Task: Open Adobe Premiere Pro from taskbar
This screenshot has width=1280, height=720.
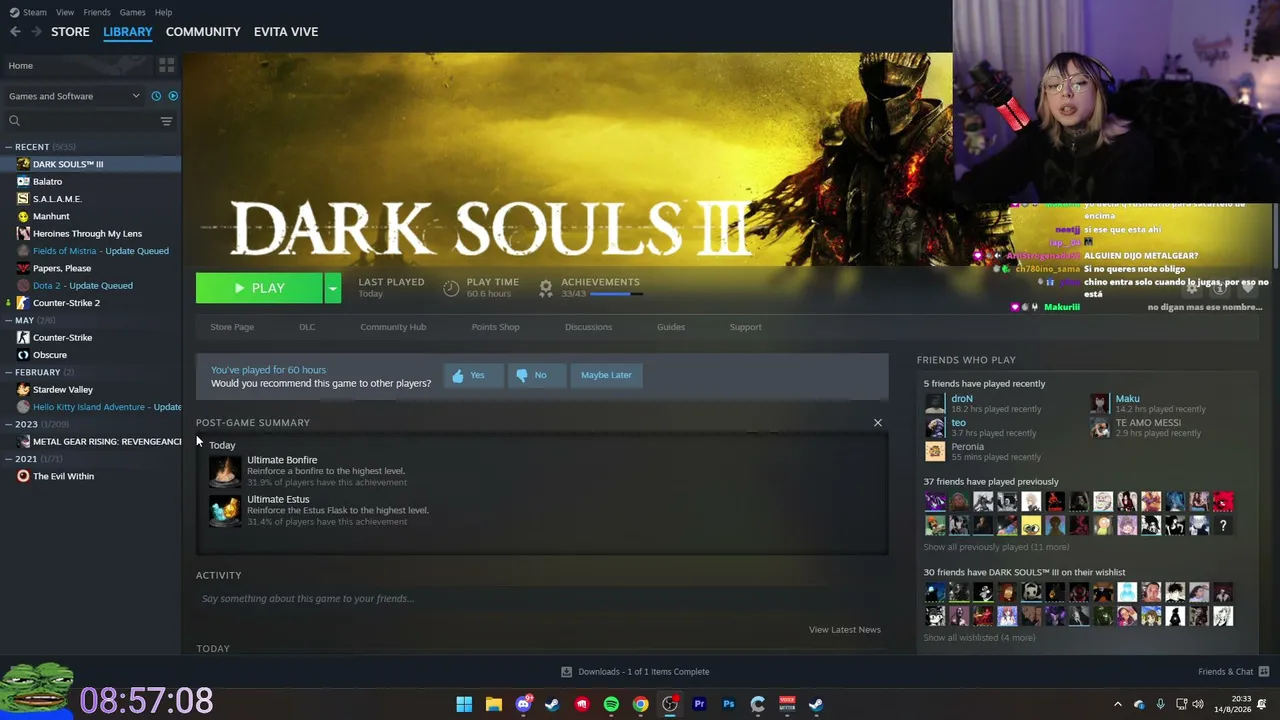Action: tap(699, 704)
